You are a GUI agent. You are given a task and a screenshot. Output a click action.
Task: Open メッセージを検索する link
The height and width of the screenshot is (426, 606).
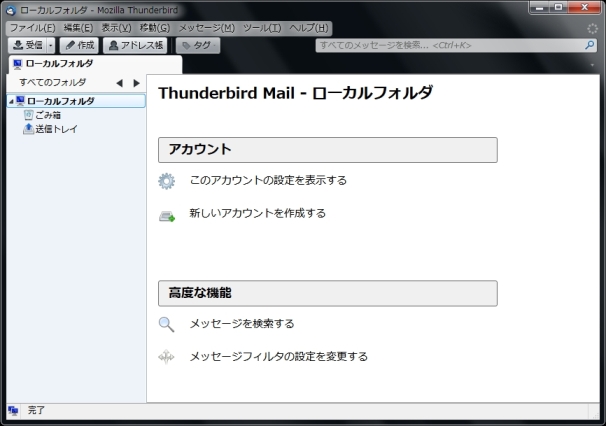(242, 323)
